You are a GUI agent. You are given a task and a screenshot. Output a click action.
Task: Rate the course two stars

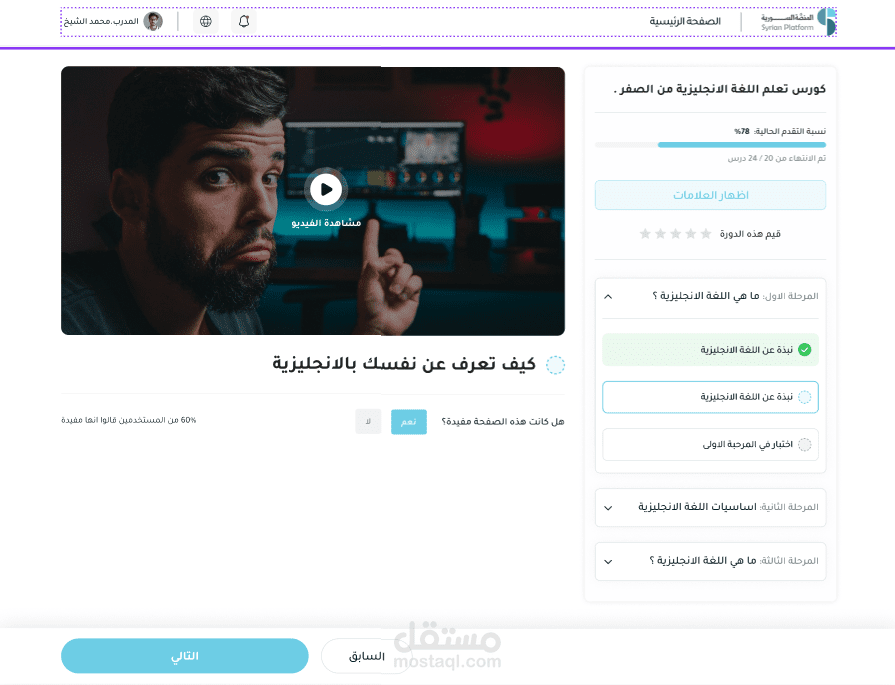(x=691, y=233)
